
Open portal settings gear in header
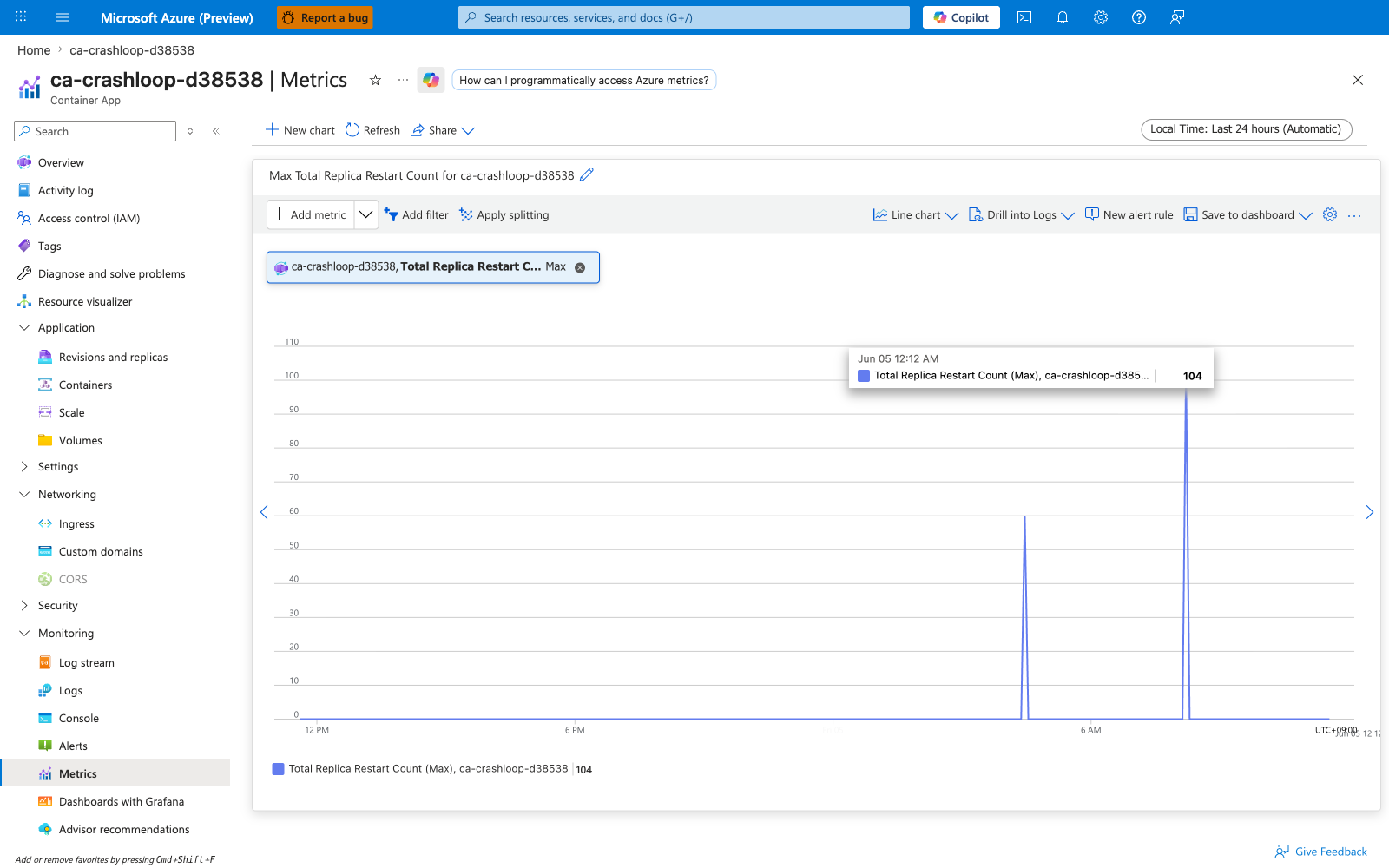tap(1101, 17)
